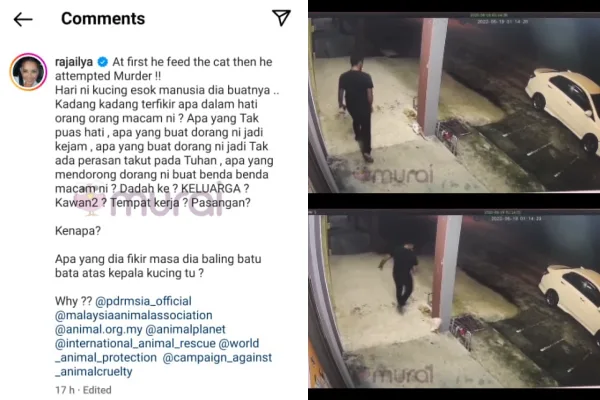The height and width of the screenshot is (400, 600).
Task: Select the top CCTV frame image
Action: click(454, 103)
